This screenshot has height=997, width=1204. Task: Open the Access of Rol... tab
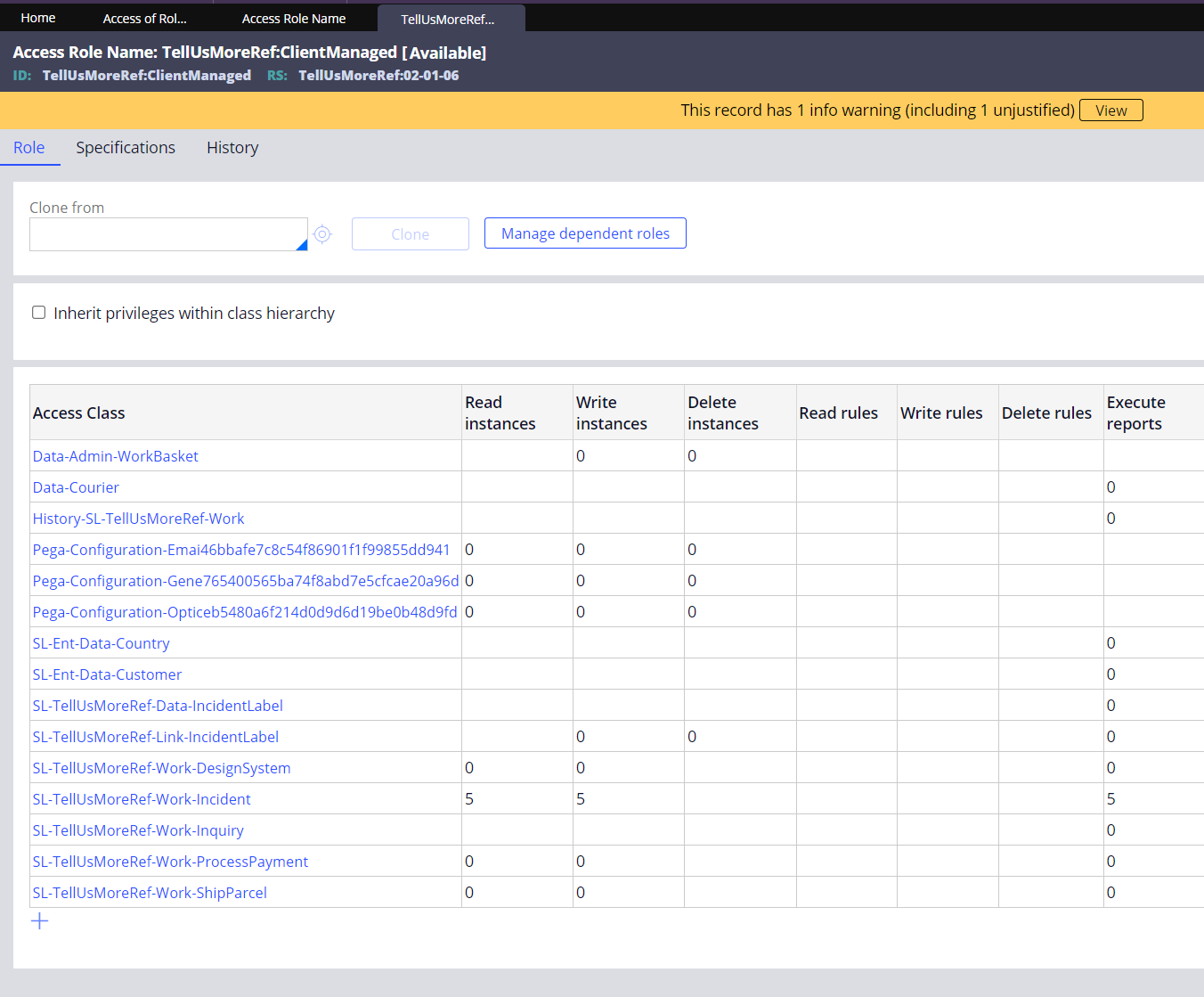click(x=145, y=19)
